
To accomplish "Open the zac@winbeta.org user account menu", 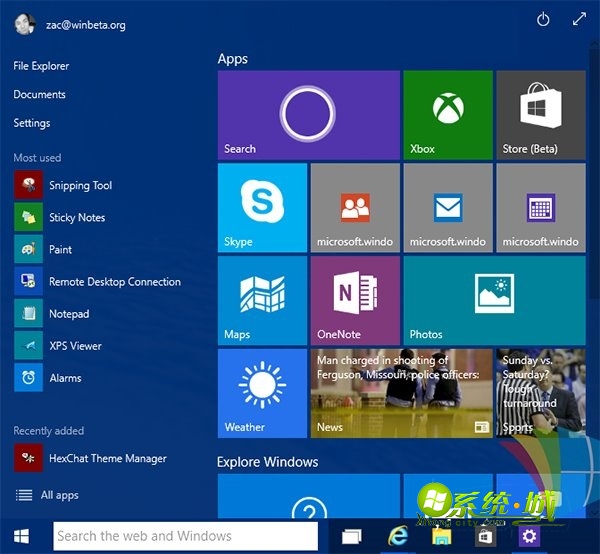I will tap(70, 24).
